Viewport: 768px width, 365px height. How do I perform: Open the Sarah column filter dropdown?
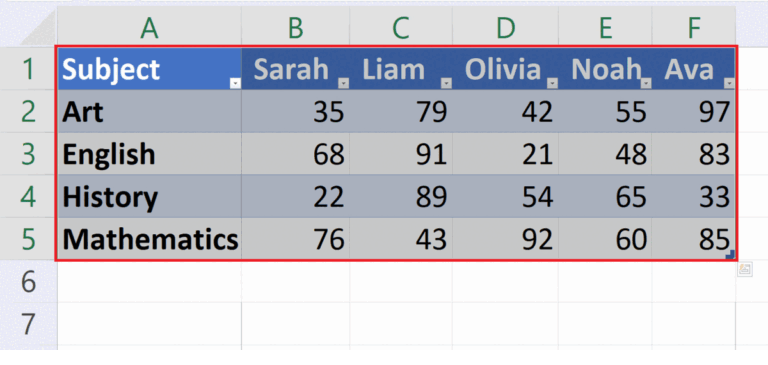[343, 83]
